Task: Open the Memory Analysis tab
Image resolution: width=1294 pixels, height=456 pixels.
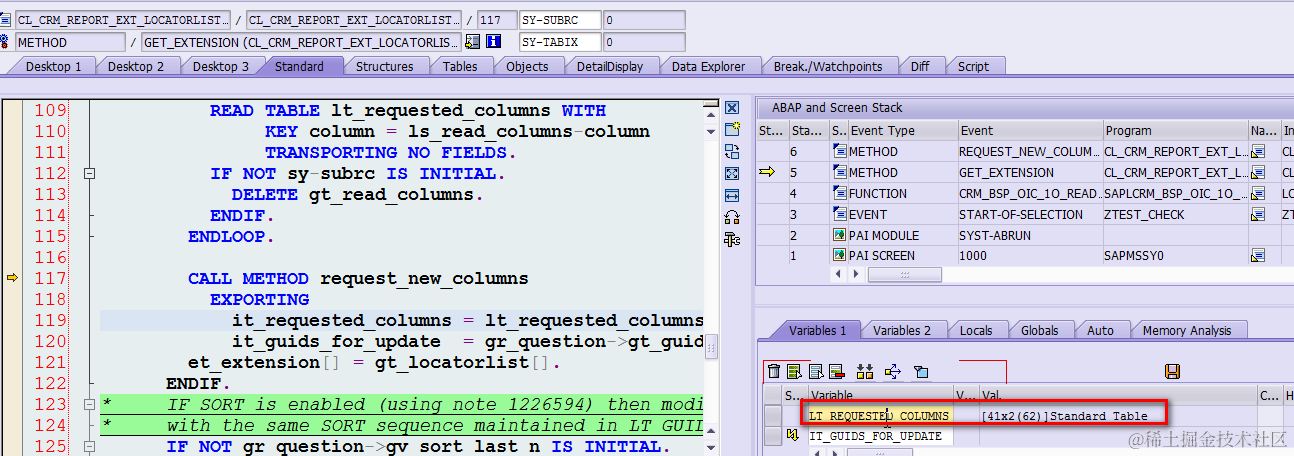Action: [x=1186, y=330]
